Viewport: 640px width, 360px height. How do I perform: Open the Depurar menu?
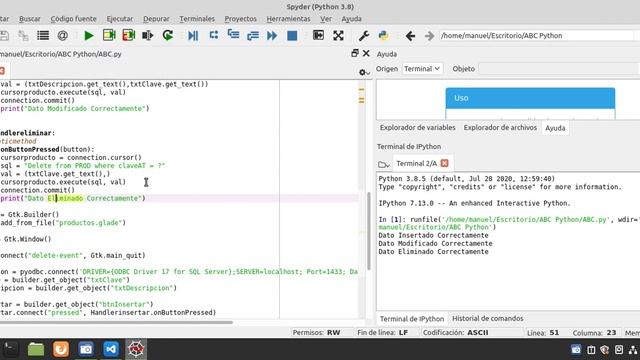[x=156, y=19]
